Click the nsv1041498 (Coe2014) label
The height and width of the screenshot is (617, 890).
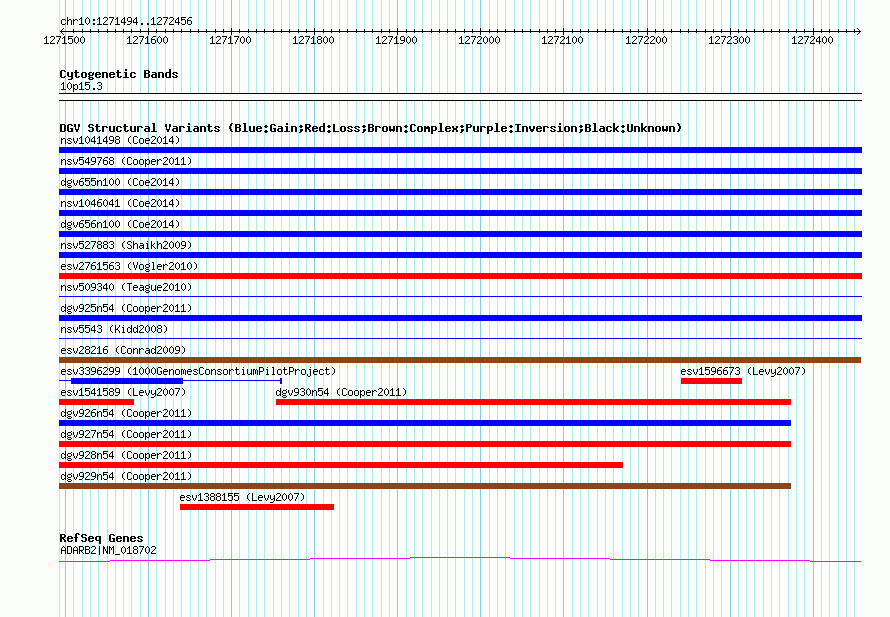[120, 140]
